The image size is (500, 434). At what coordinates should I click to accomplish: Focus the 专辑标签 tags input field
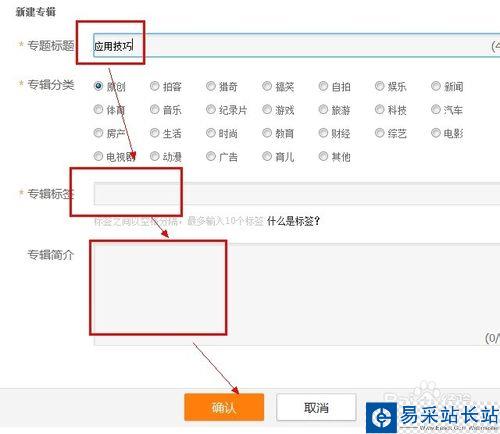click(x=297, y=193)
